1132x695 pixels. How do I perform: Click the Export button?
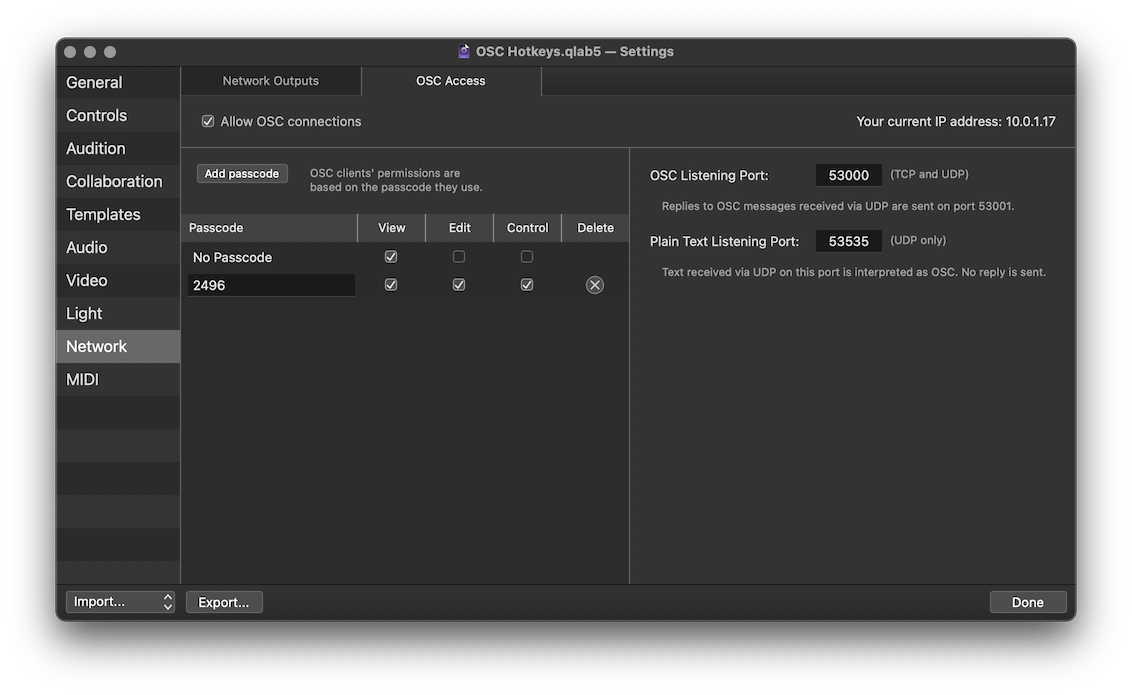pos(224,602)
